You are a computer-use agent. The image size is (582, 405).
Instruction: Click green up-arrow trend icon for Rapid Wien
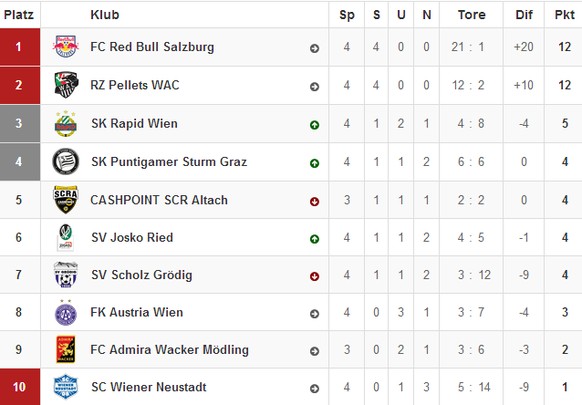tap(314, 125)
